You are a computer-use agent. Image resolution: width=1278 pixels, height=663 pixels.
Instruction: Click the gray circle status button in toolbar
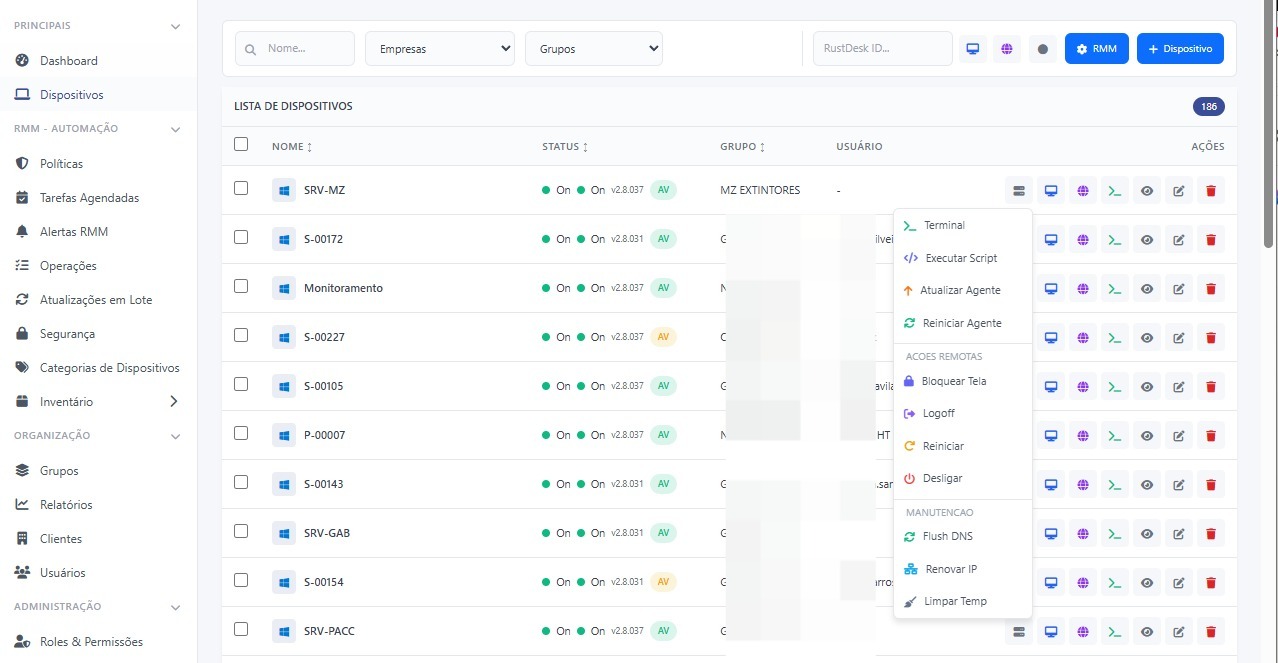click(1043, 48)
